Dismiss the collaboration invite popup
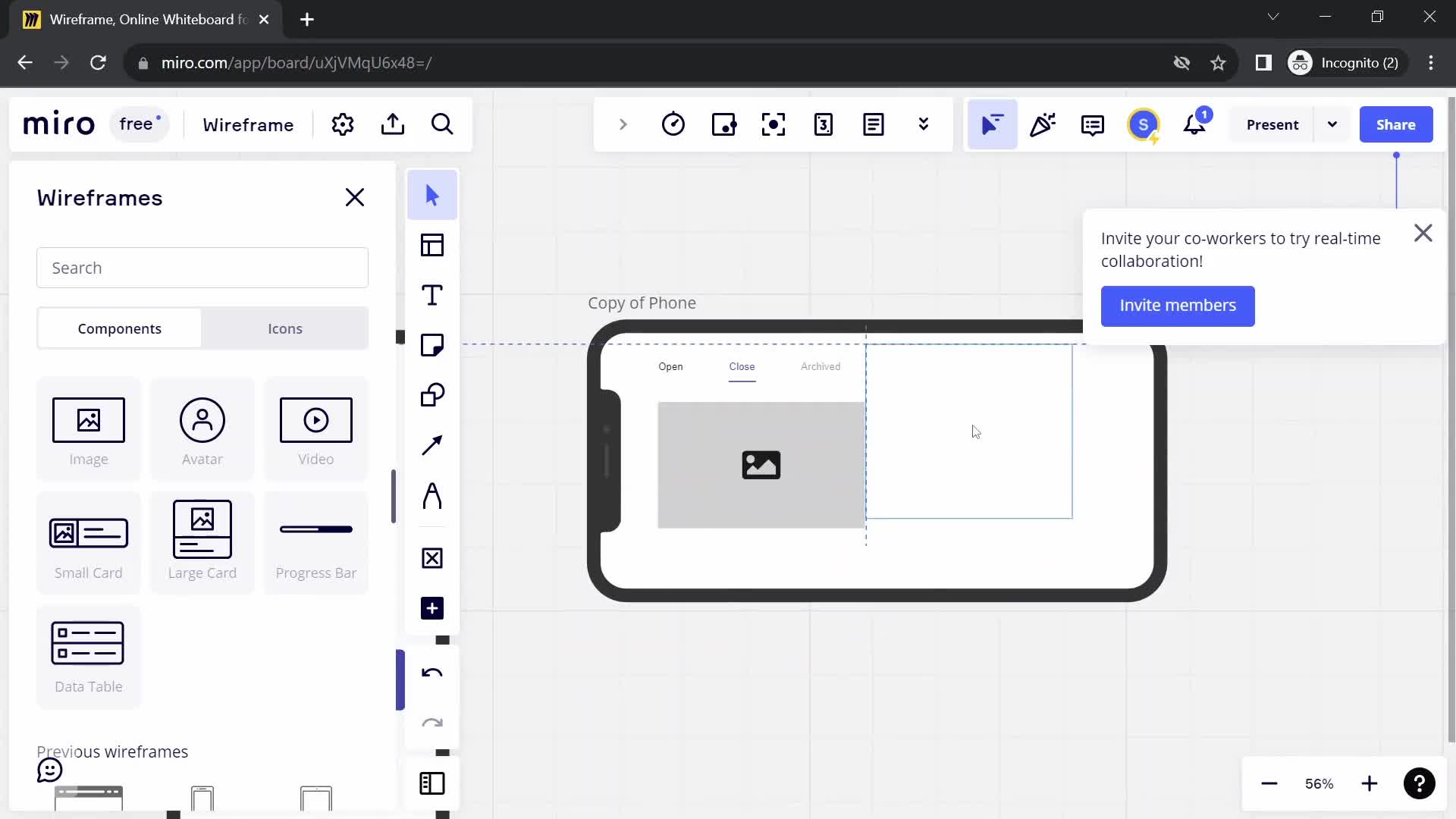The height and width of the screenshot is (819, 1456). 1423,232
